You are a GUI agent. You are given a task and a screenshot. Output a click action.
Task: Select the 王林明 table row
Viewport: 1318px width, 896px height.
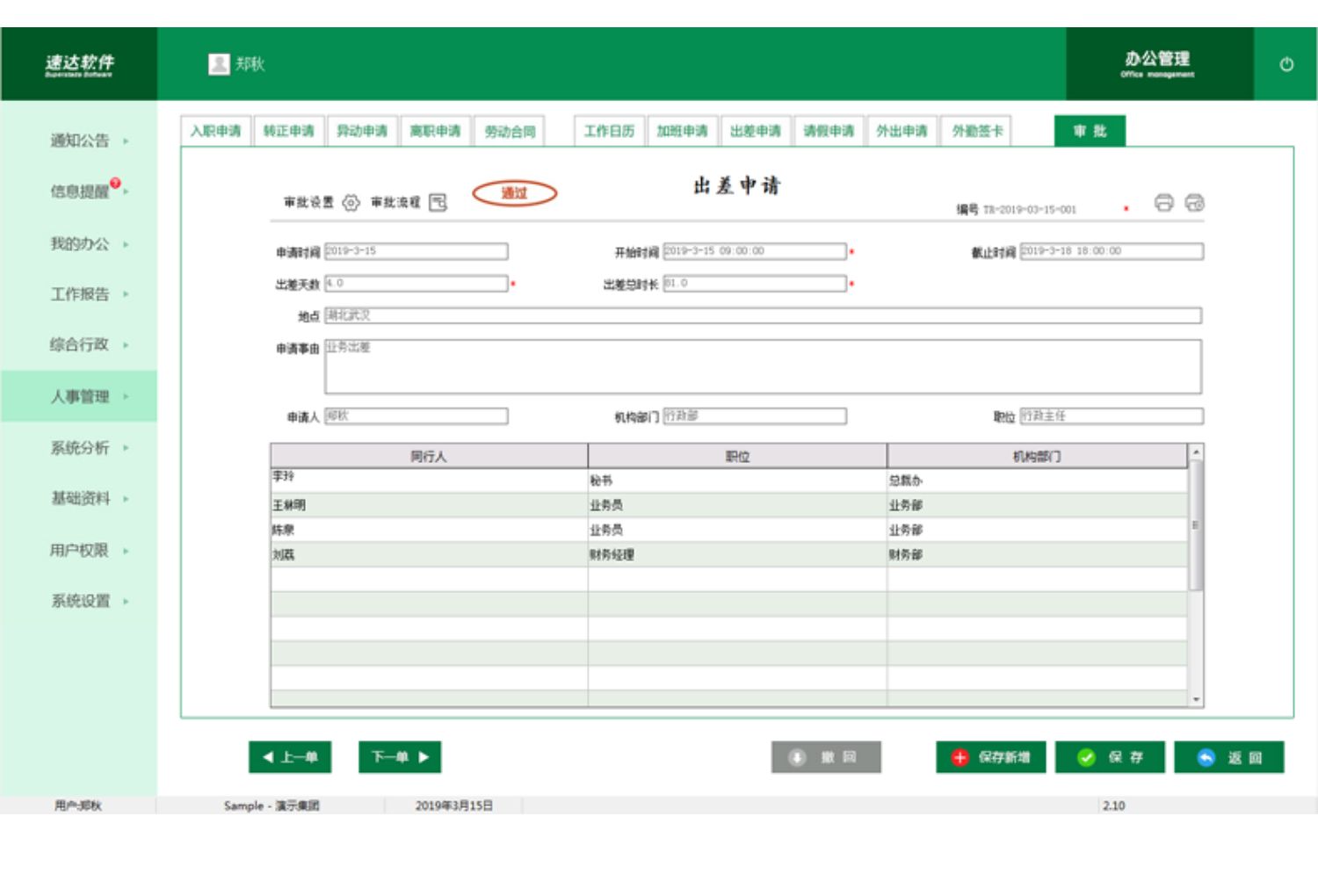[729, 505]
